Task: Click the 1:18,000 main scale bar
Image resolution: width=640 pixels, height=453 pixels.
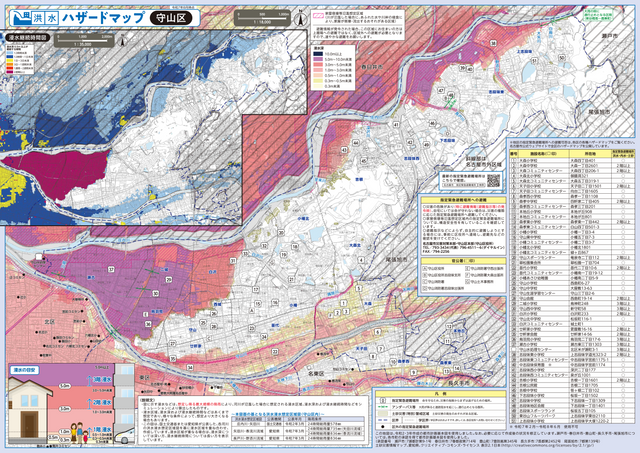Action: [x=262, y=18]
